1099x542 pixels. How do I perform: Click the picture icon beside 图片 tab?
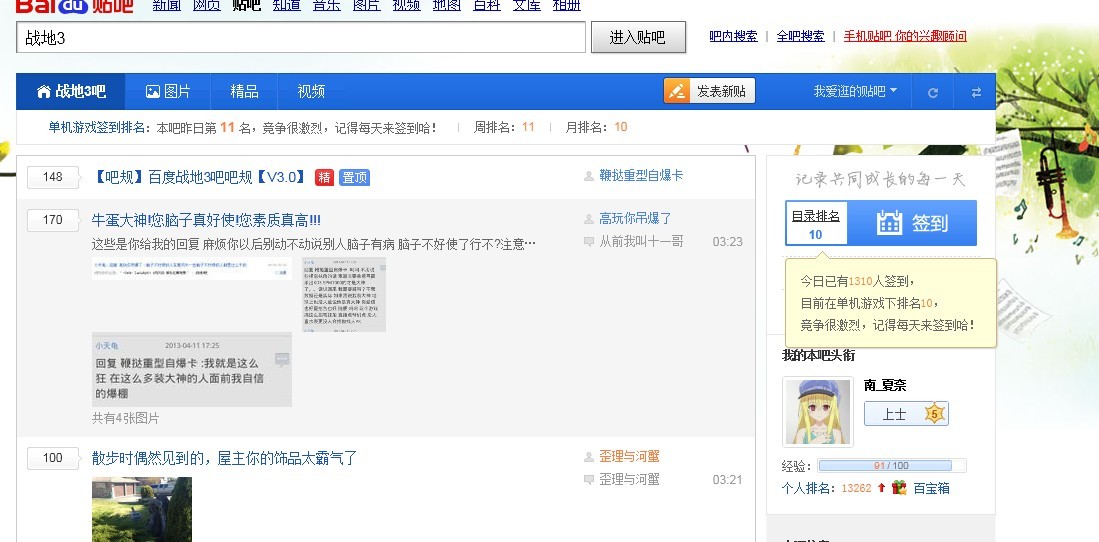click(152, 91)
